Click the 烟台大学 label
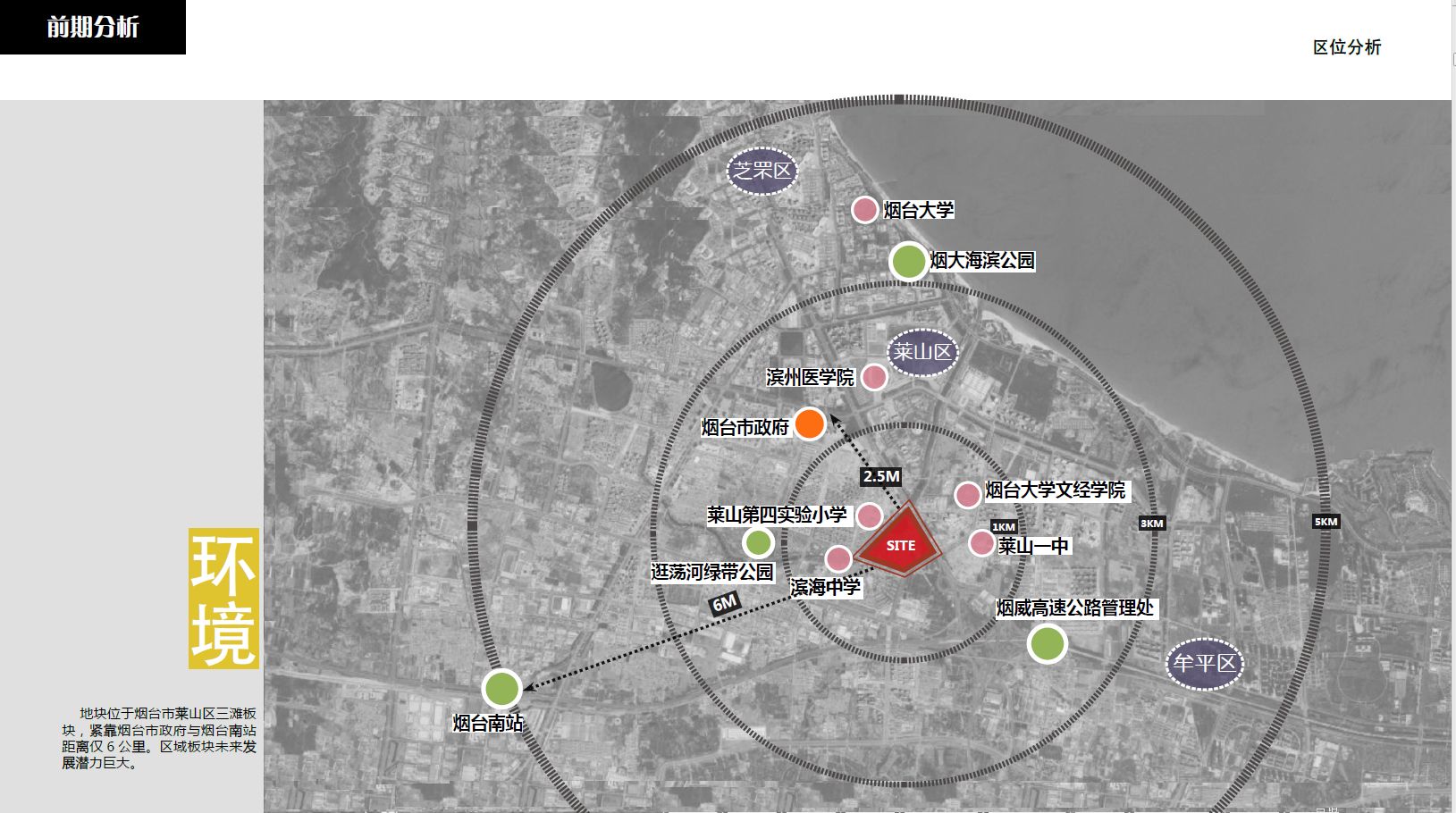 coord(919,210)
